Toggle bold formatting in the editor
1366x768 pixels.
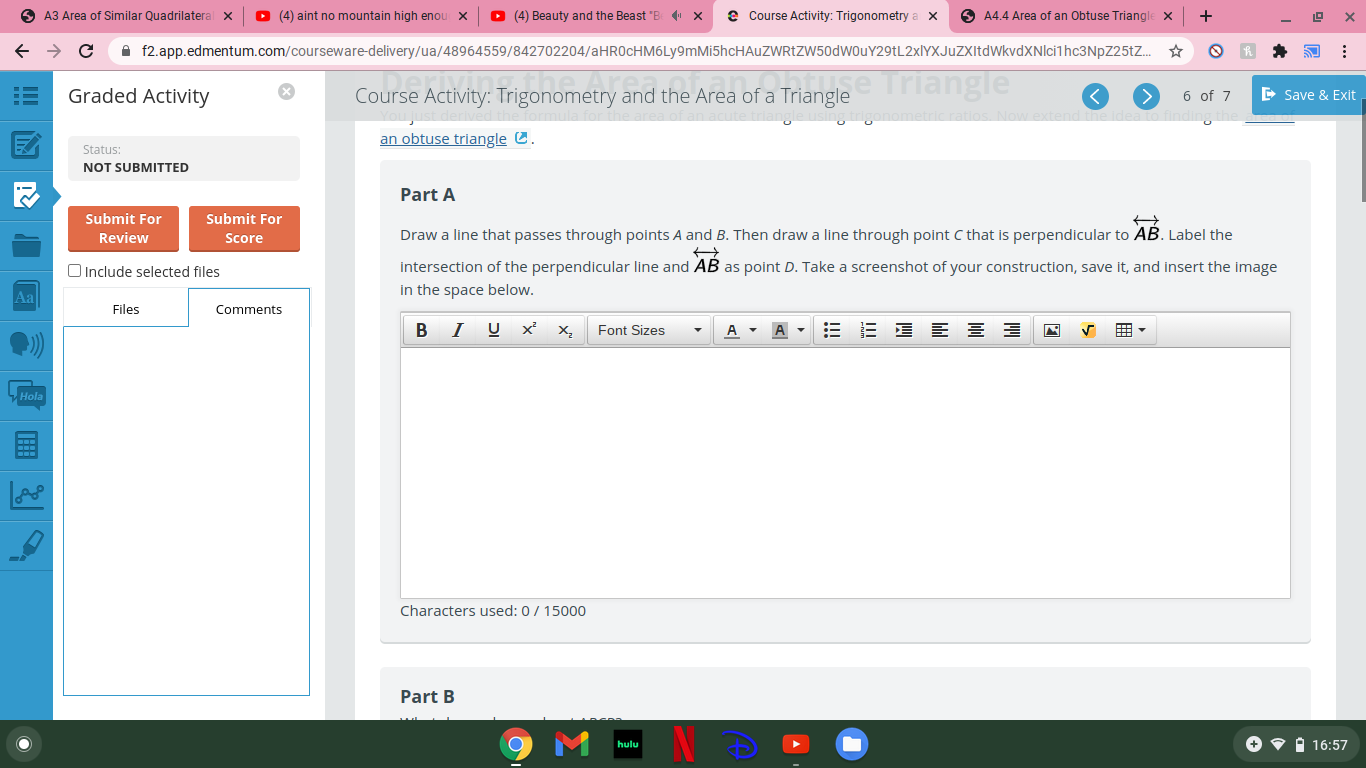coord(421,330)
